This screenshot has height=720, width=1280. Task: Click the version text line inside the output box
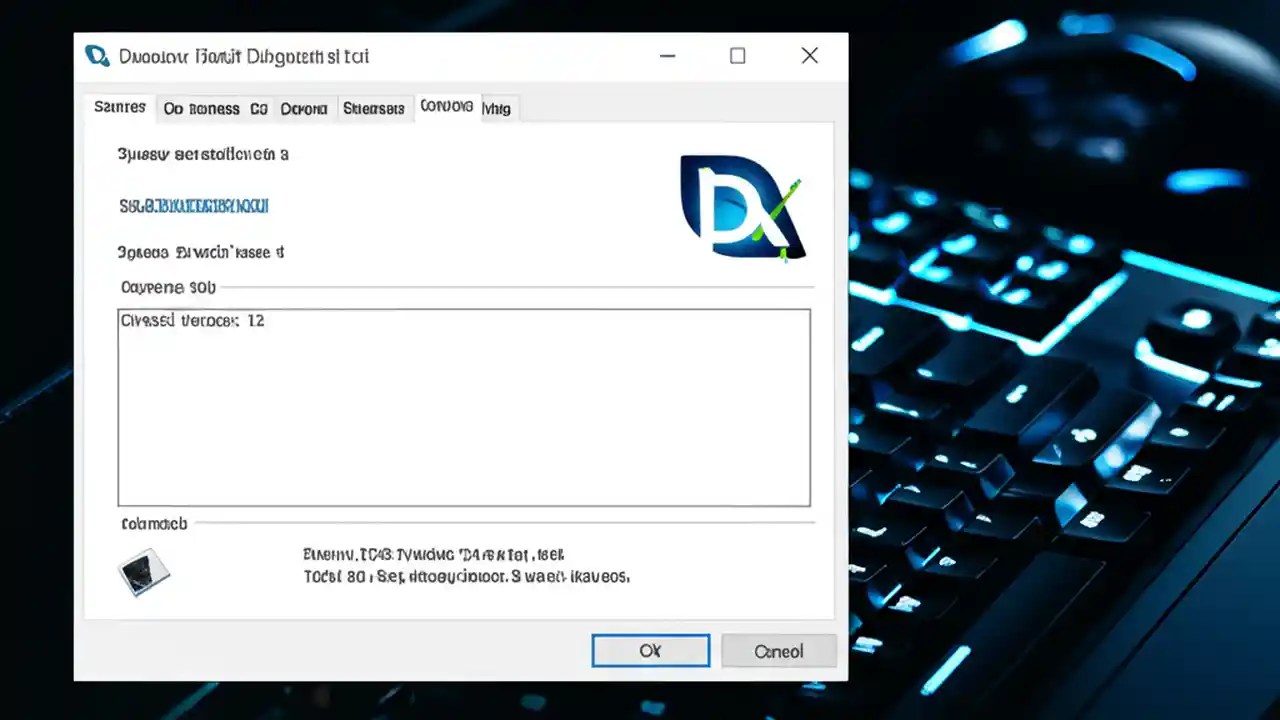(x=192, y=320)
